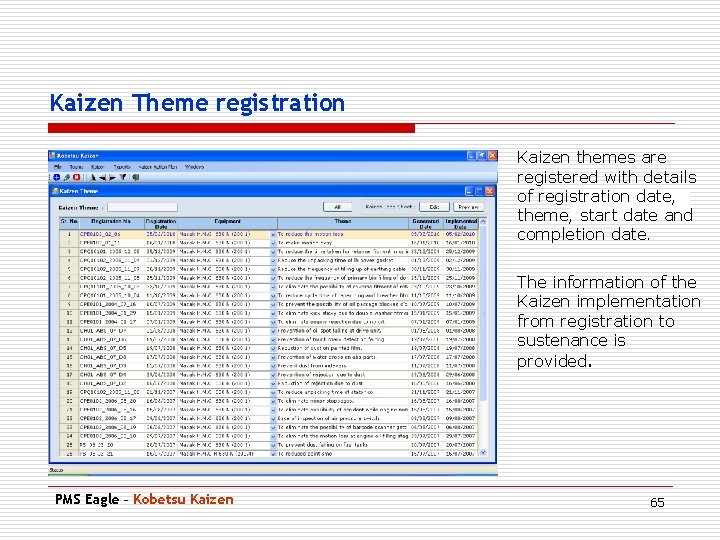Select theme 'Reduction of rejection due to dust'

coord(321,383)
